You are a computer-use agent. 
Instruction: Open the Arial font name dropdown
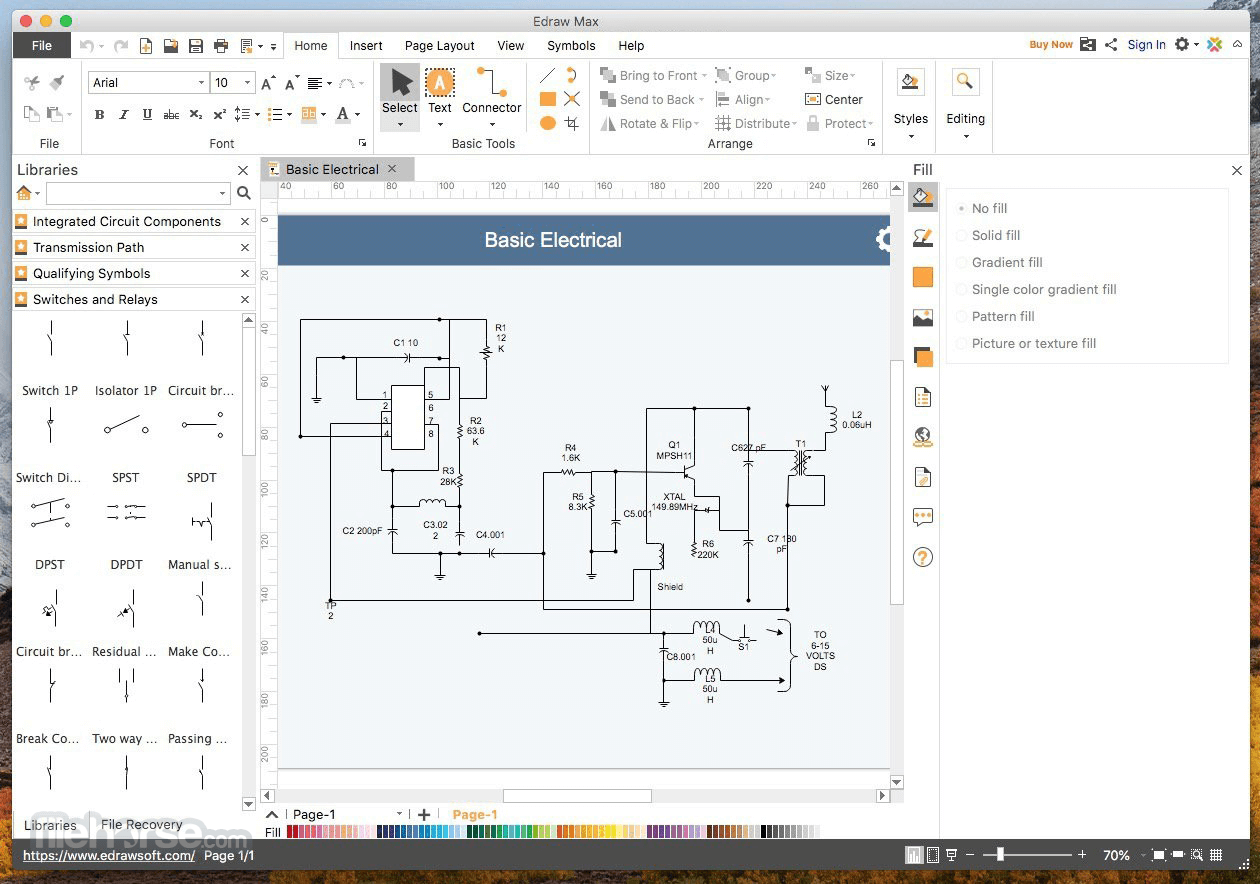click(201, 83)
